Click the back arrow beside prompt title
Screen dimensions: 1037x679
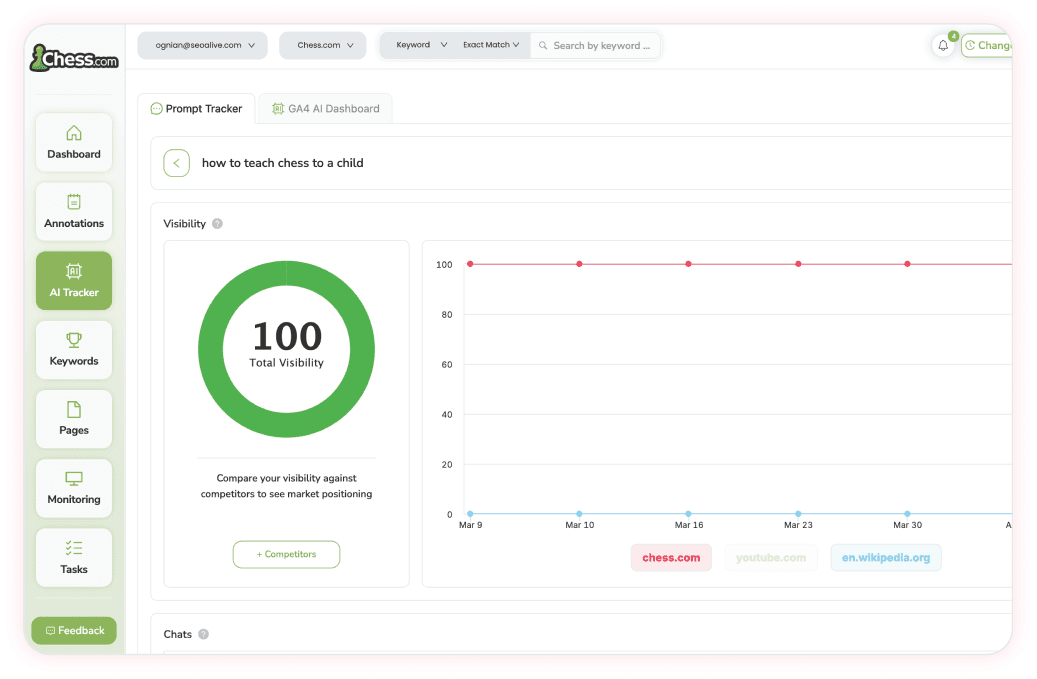click(x=177, y=163)
